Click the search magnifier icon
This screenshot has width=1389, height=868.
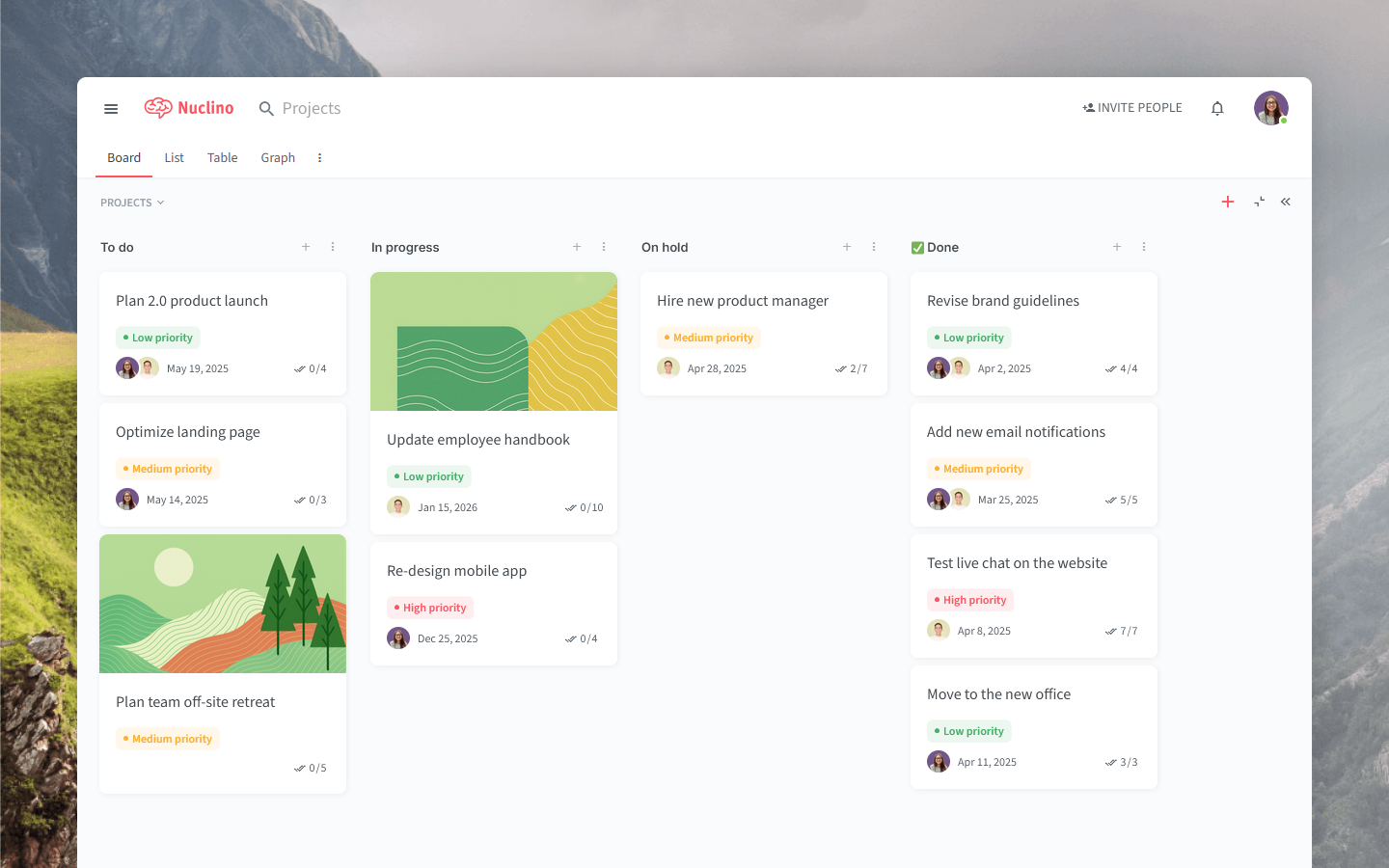266,108
